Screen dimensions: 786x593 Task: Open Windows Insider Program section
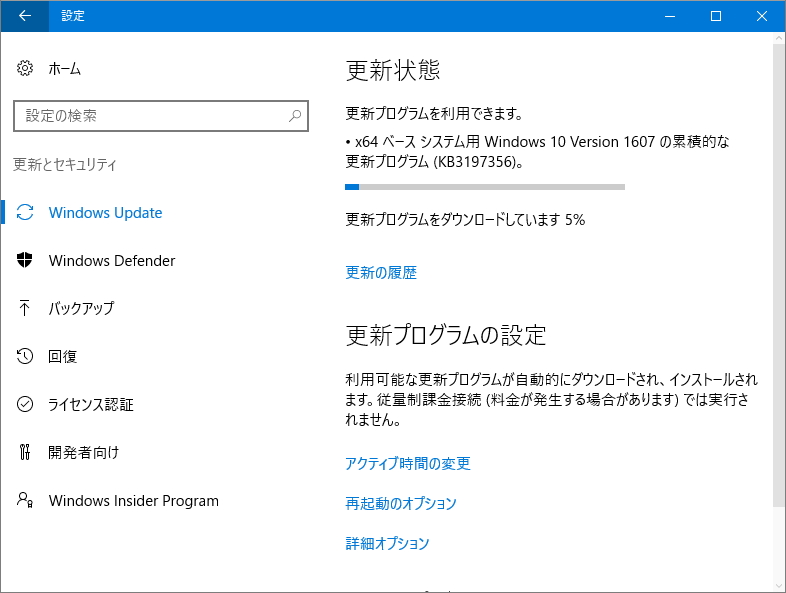click(133, 501)
